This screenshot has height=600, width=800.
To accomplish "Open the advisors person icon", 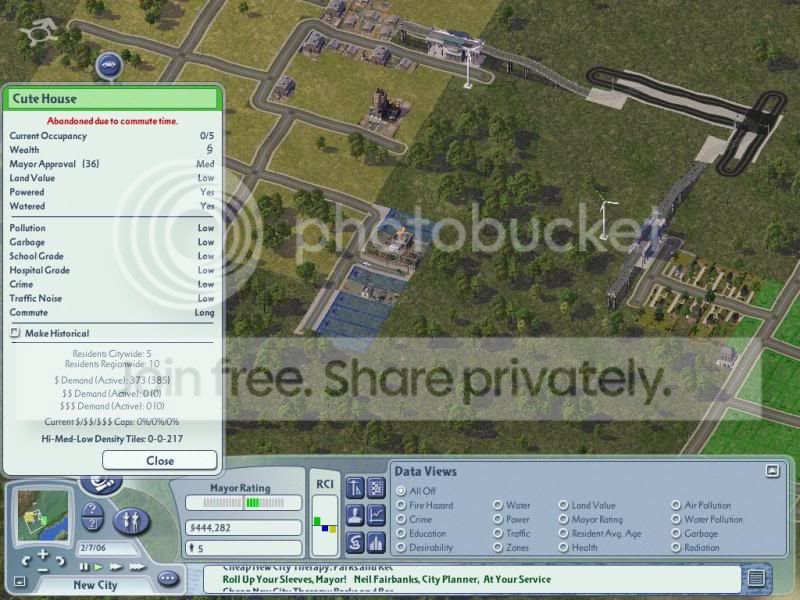I will coord(355,515).
